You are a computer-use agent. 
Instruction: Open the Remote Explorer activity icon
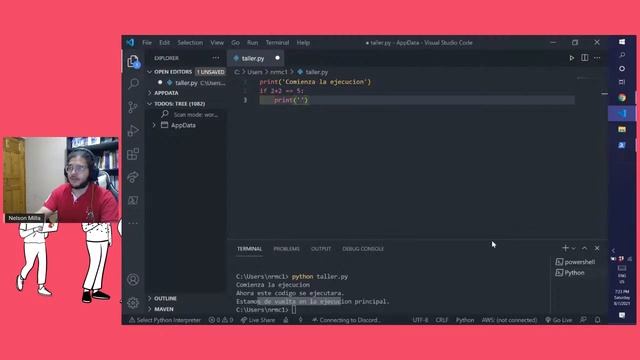tap(133, 200)
